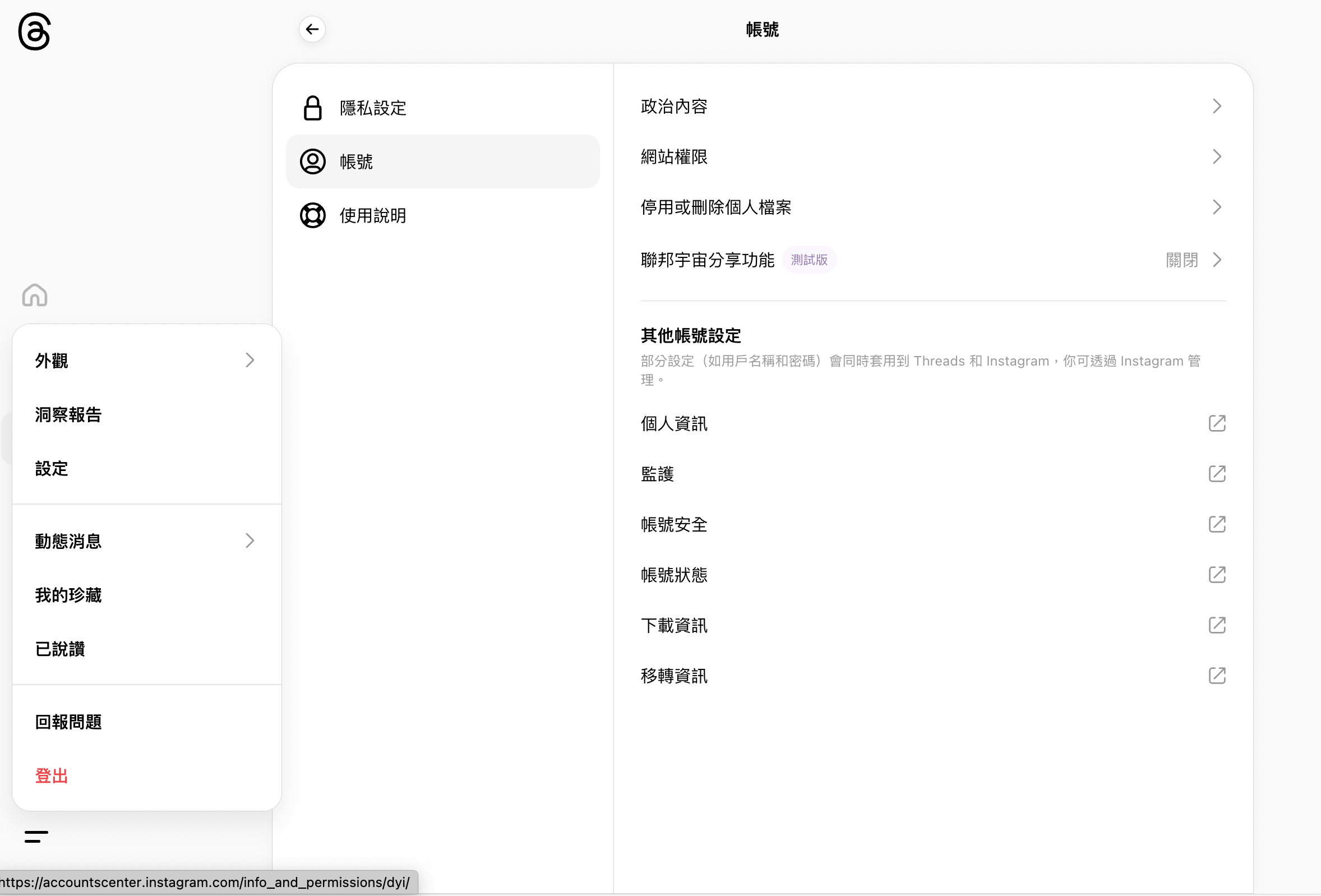The width and height of the screenshot is (1321, 896).
Task: Click the back arrow button
Action: pyautogui.click(x=312, y=29)
